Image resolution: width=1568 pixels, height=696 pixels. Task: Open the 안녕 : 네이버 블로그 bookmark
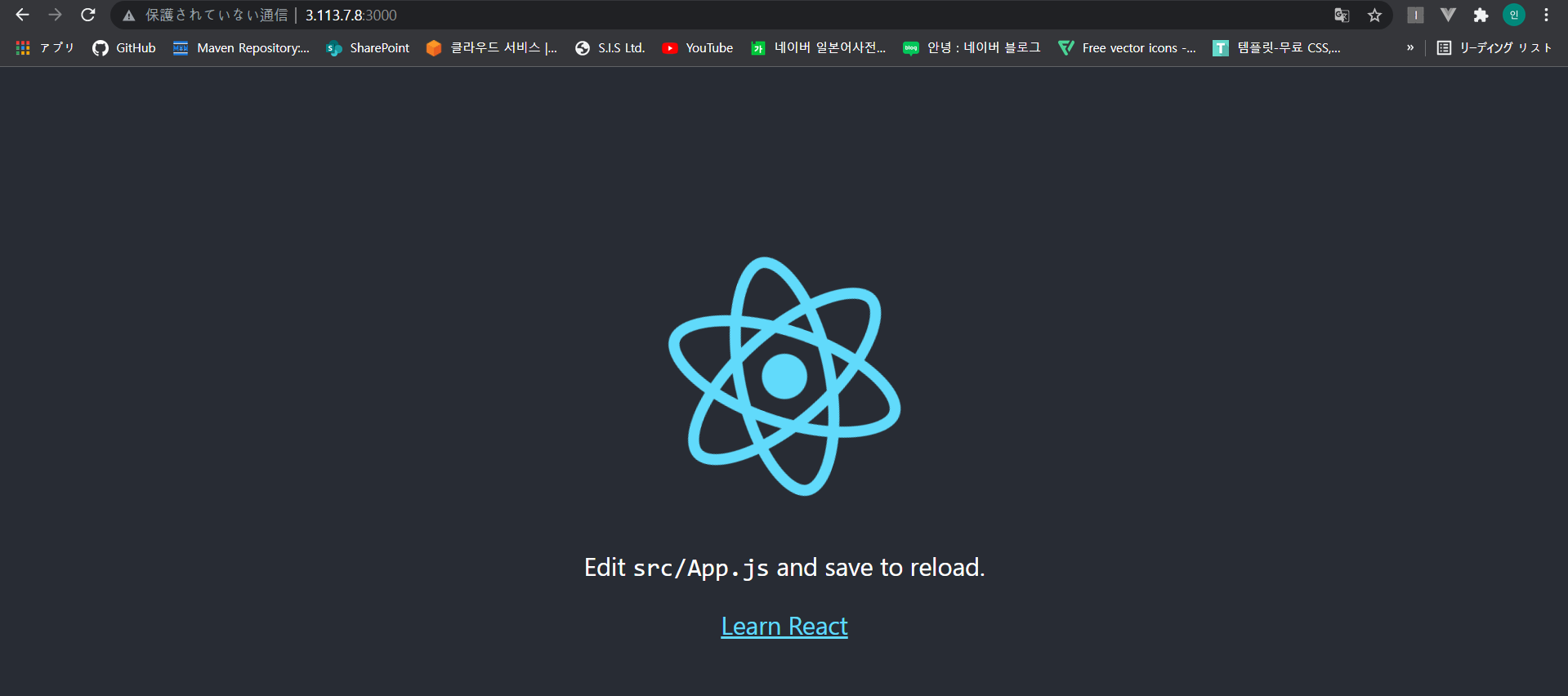pos(972,48)
